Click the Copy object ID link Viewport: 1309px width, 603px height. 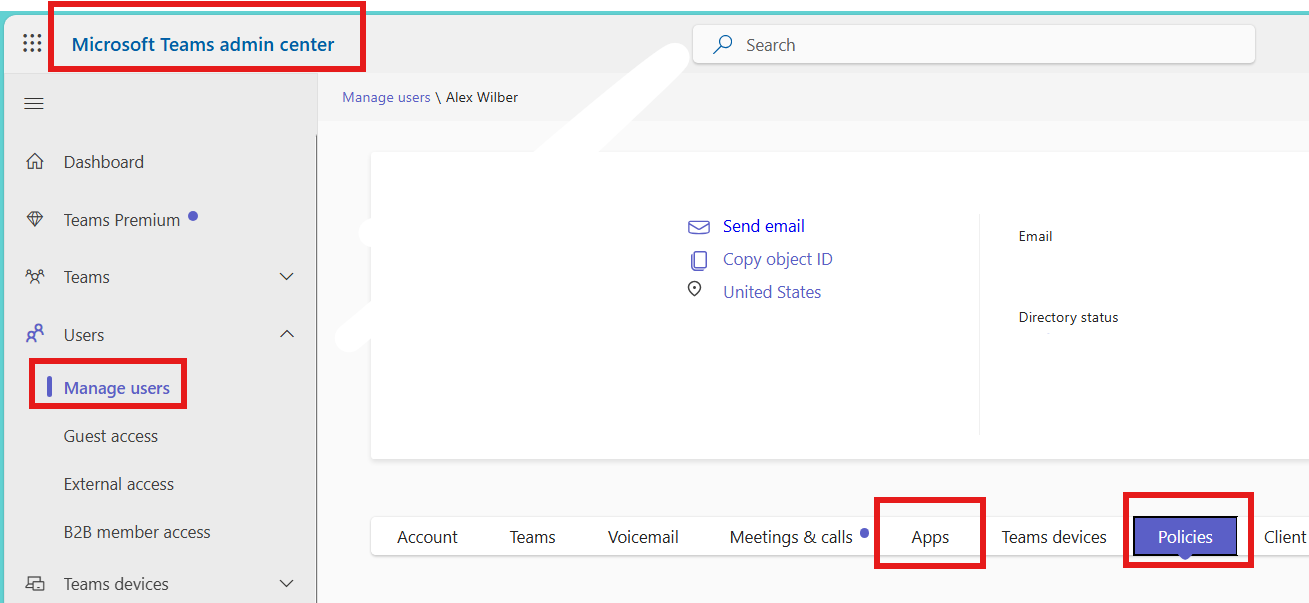[x=778, y=259]
